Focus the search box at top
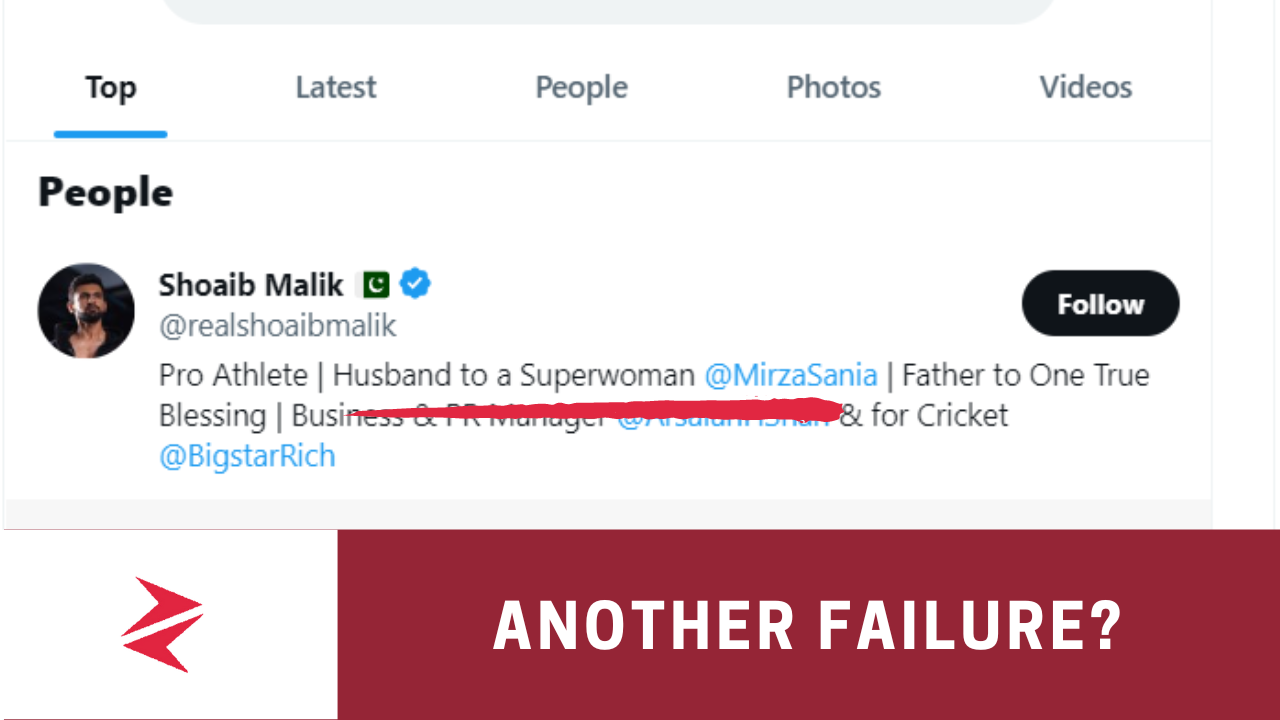This screenshot has width=1280, height=720. click(608, 10)
